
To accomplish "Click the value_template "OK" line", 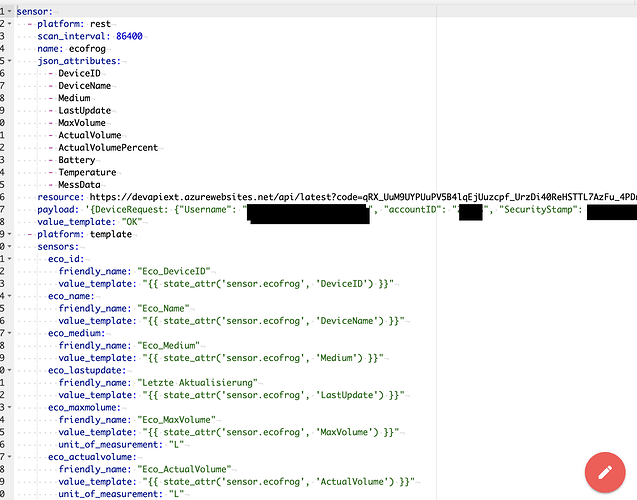I will pos(90,222).
